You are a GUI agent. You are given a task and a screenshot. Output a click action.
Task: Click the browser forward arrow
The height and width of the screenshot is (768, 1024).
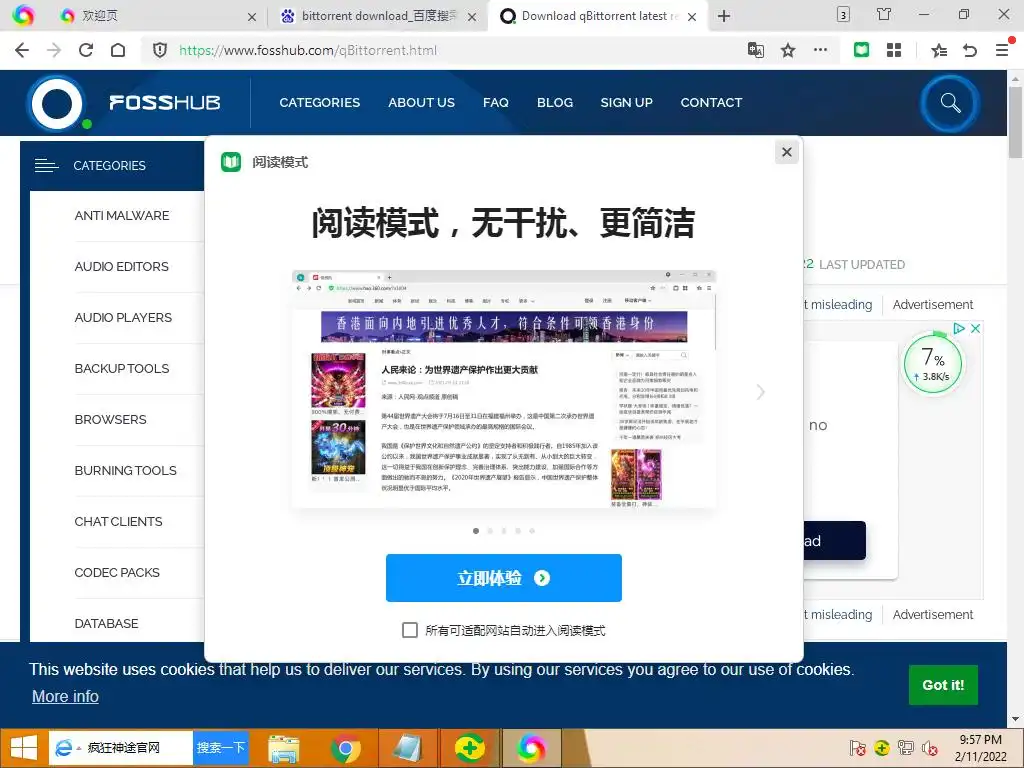(54, 50)
